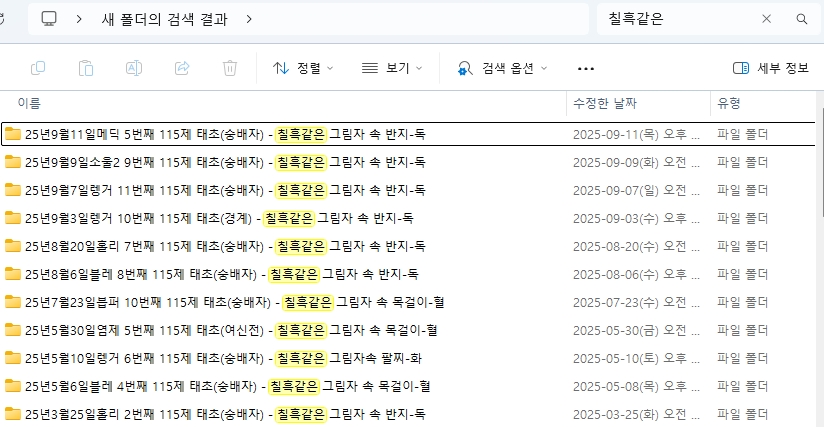Open the 정렬 sort dropdown
This screenshot has height=427, width=824.
[303, 68]
